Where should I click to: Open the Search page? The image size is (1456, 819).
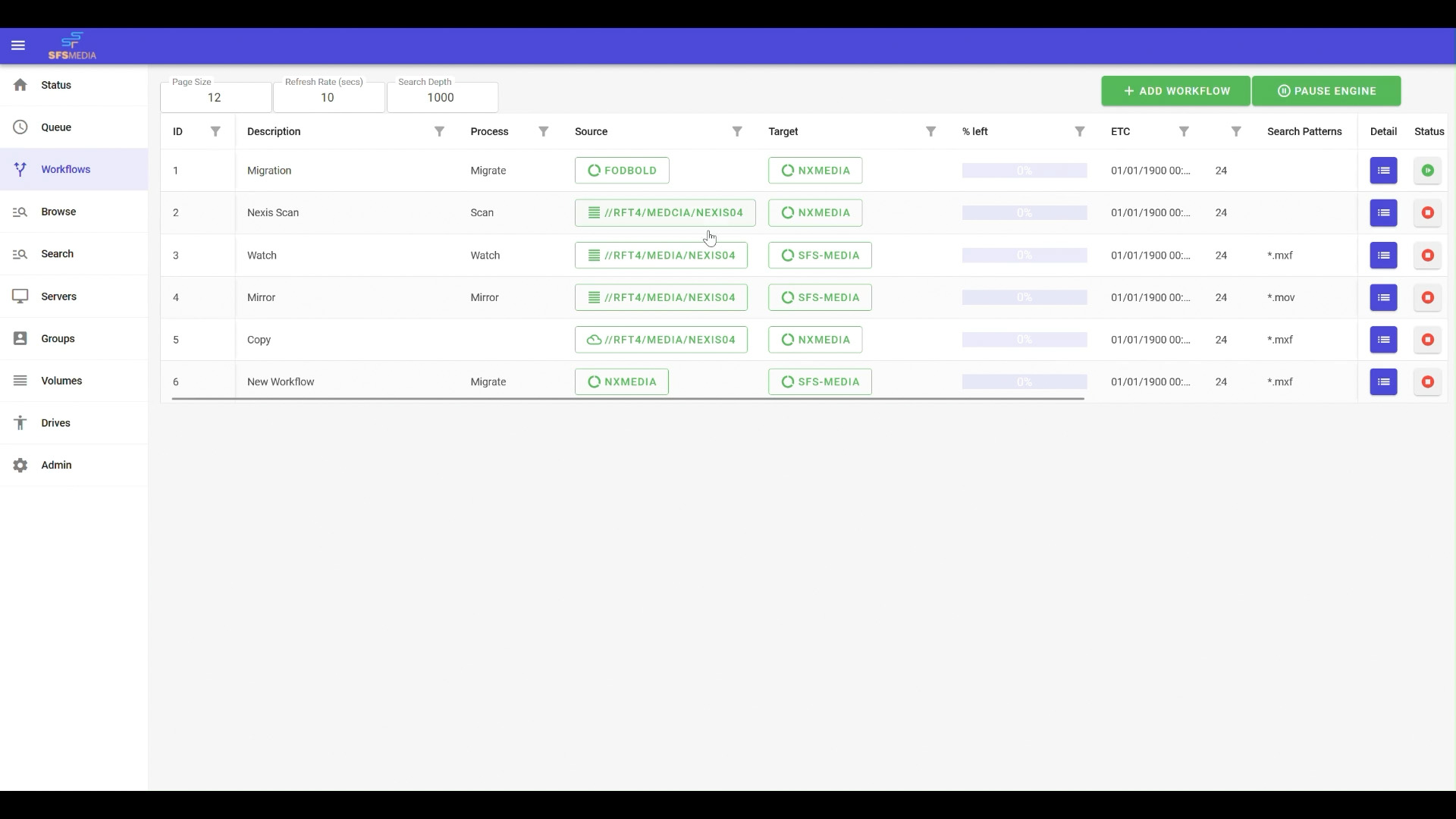click(74, 254)
